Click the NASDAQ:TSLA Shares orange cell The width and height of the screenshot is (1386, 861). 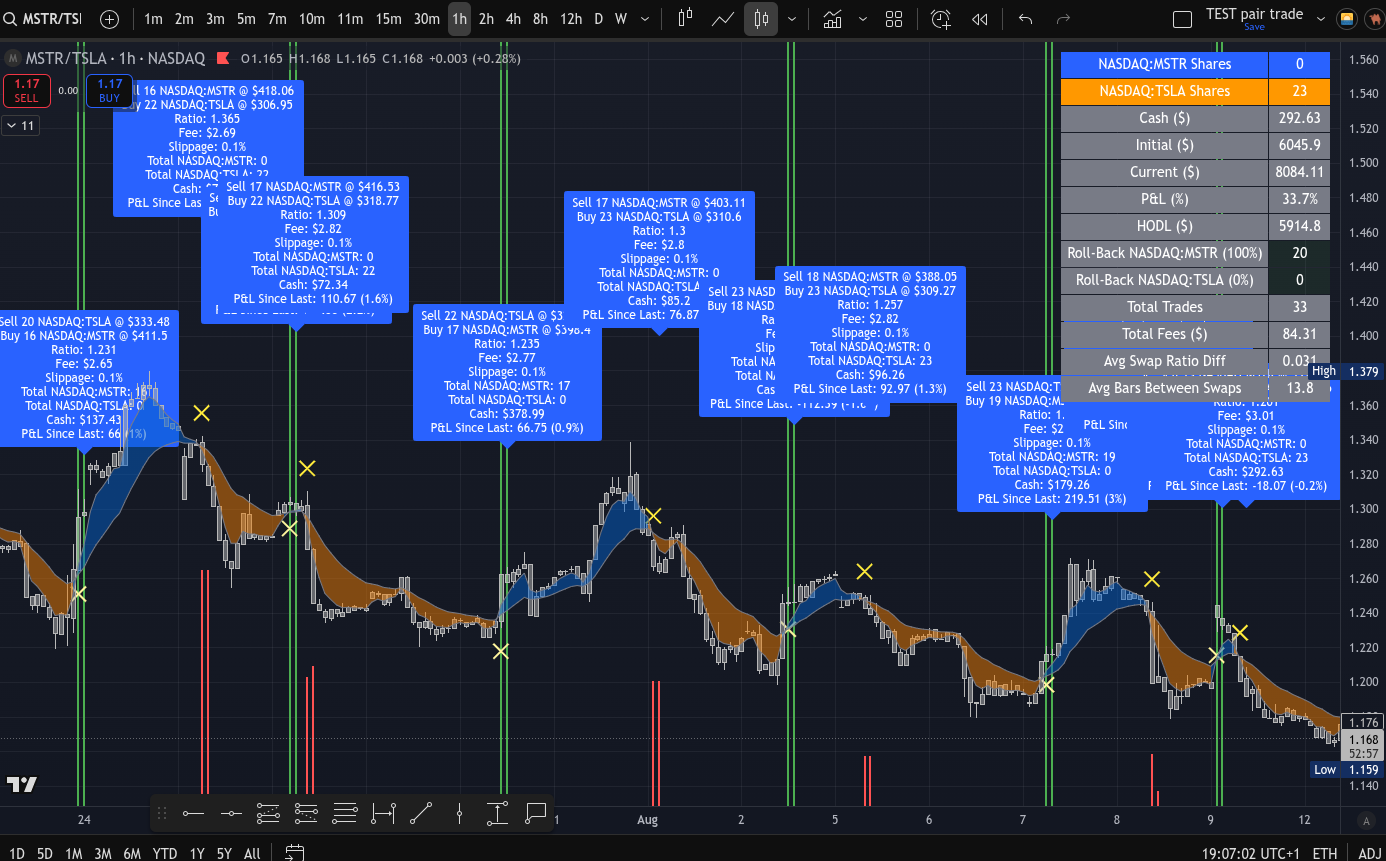pyautogui.click(x=1164, y=91)
